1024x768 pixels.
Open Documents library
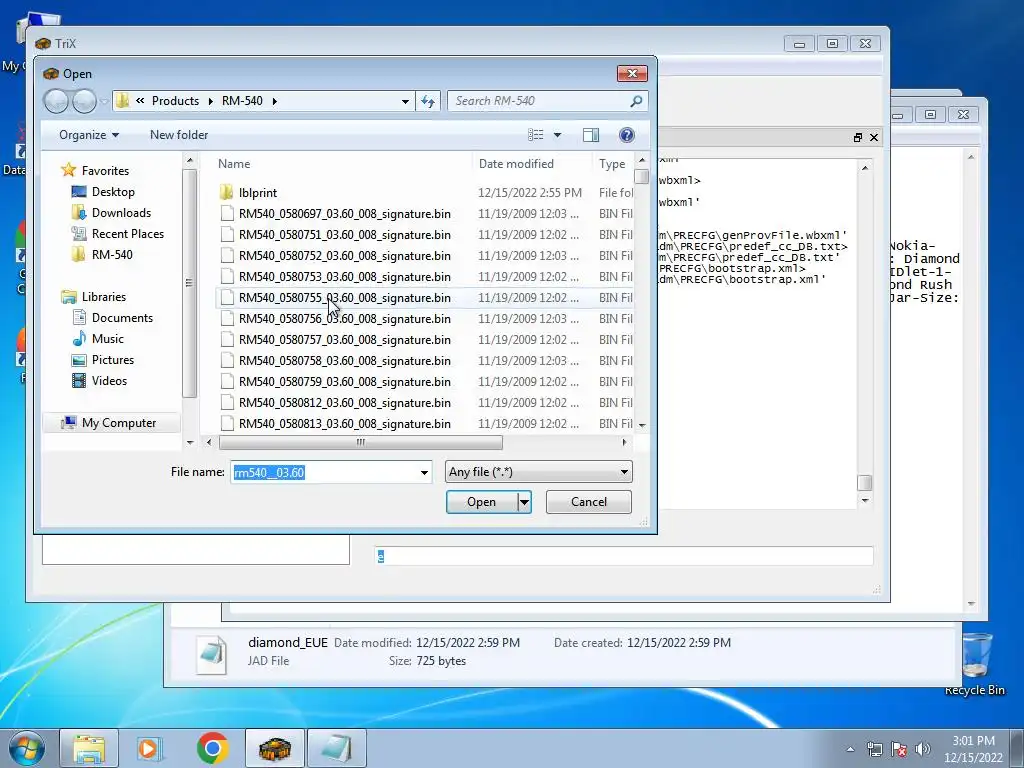pyautogui.click(x=122, y=317)
